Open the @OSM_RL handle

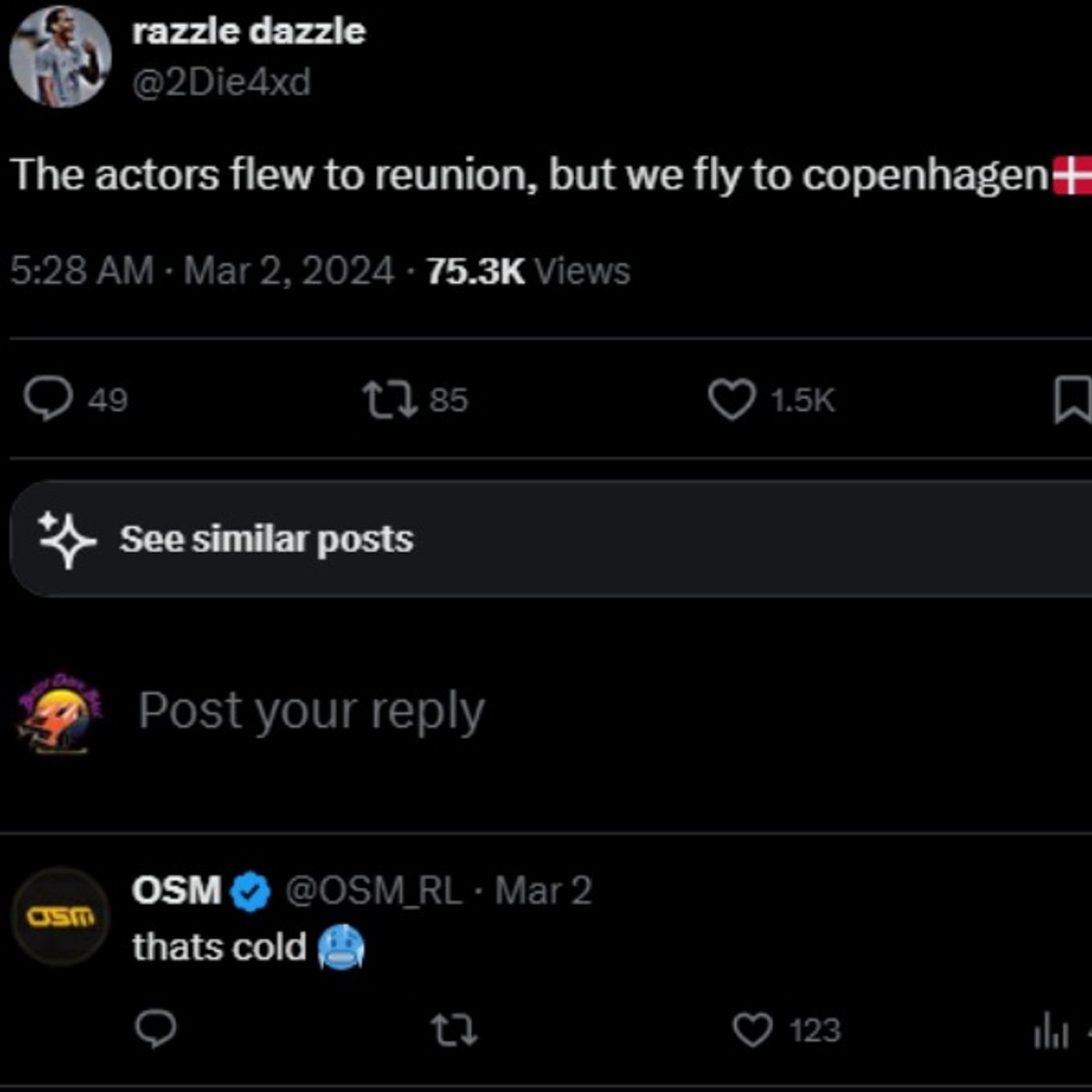[x=374, y=891]
